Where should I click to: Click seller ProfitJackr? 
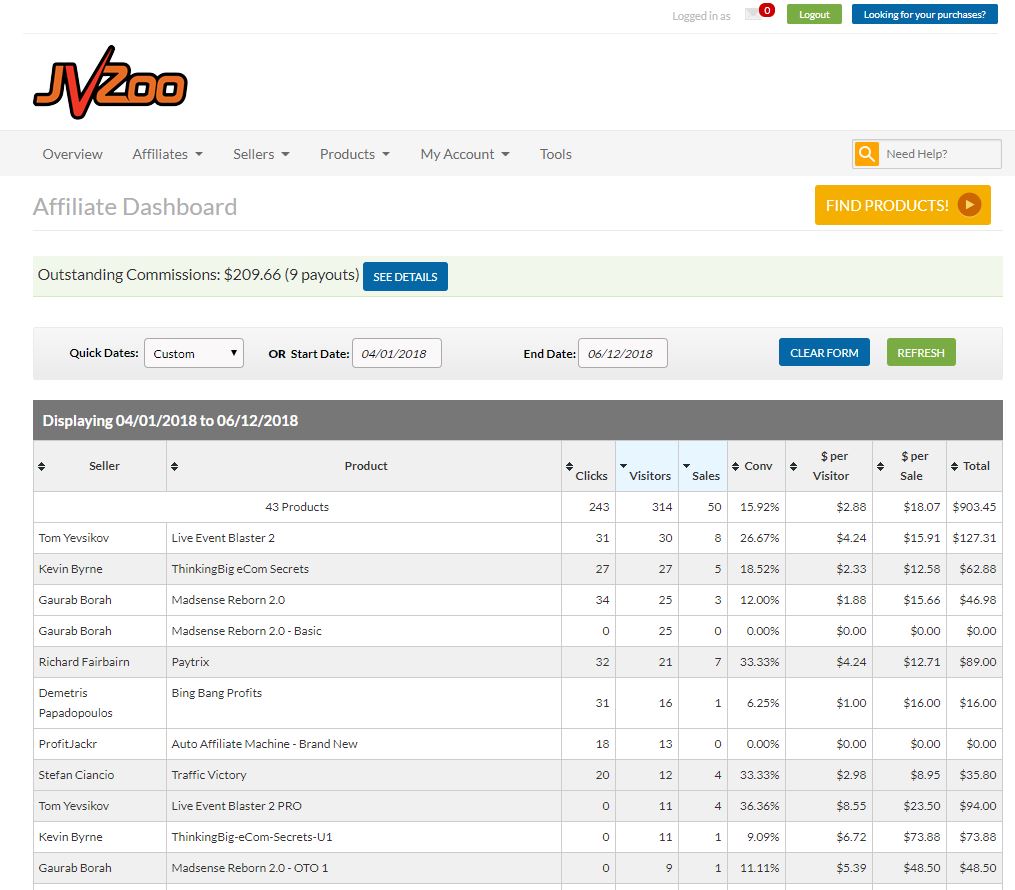[68, 744]
